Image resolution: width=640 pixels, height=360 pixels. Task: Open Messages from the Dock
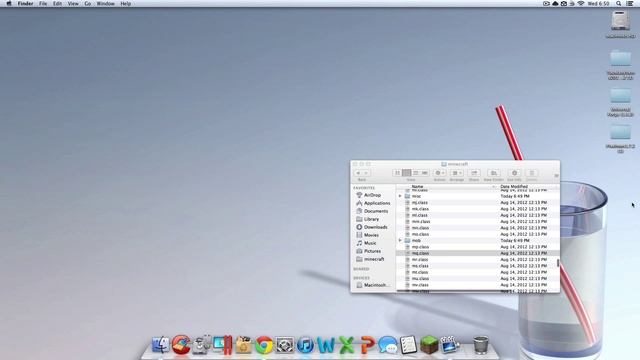tap(388, 345)
